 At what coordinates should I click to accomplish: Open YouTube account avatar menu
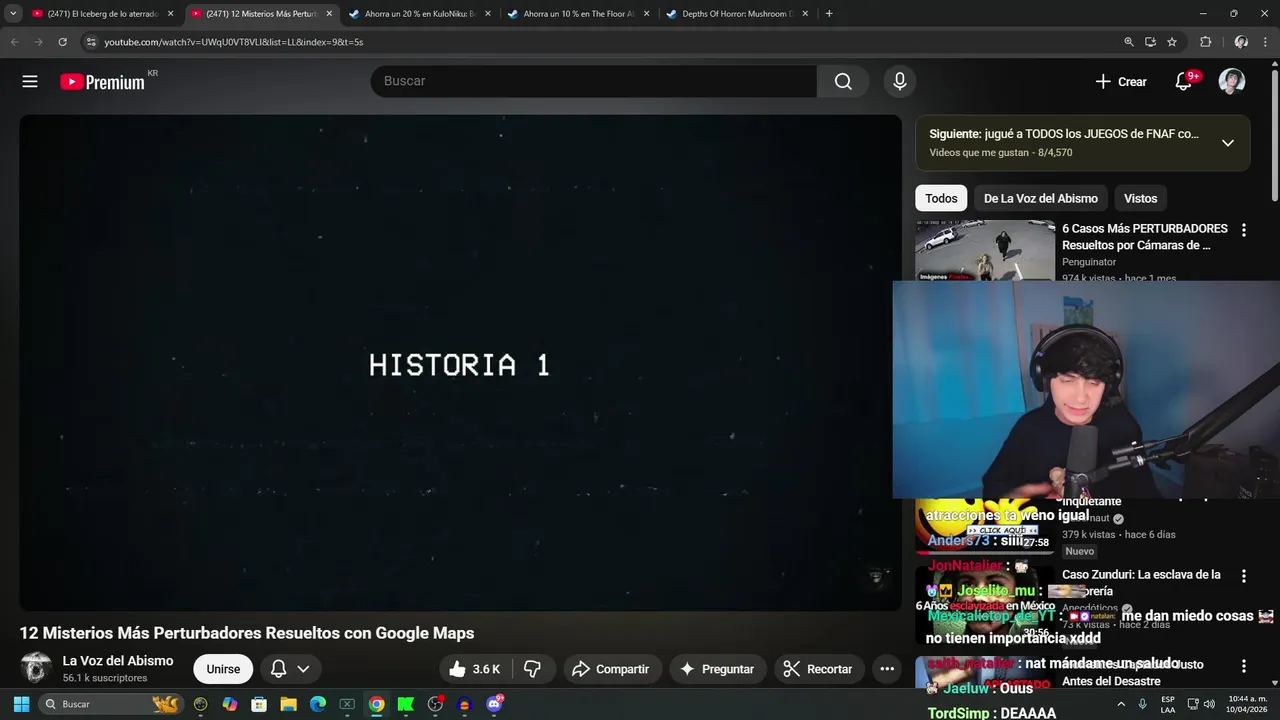click(1232, 82)
